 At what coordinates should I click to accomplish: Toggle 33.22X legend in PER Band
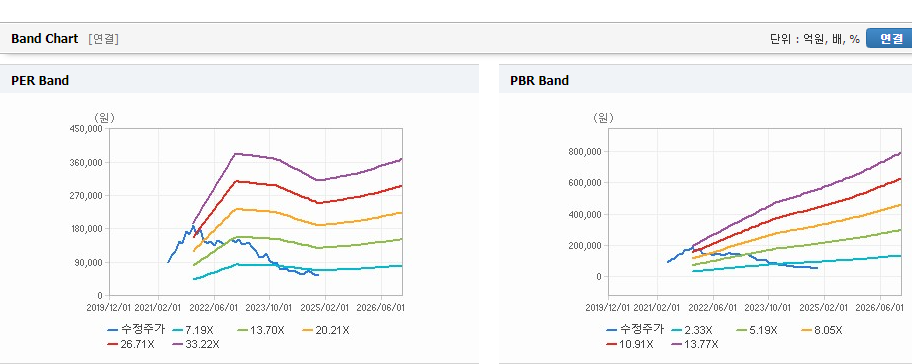click(197, 344)
